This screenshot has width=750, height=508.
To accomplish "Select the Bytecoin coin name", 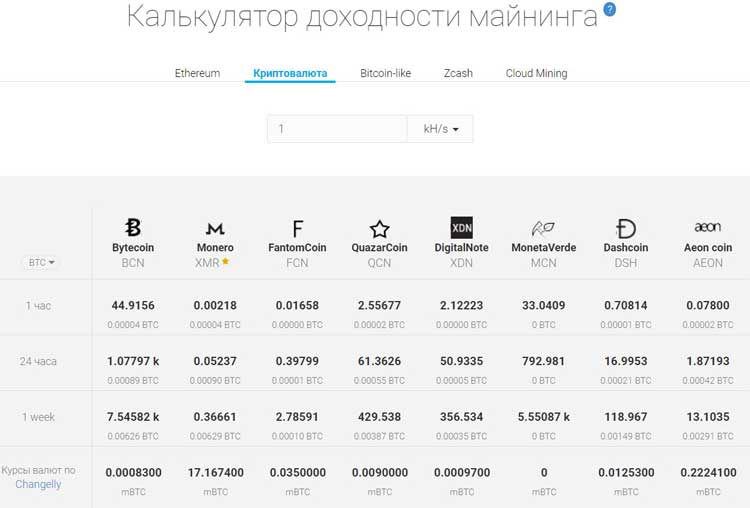I will click(133, 247).
